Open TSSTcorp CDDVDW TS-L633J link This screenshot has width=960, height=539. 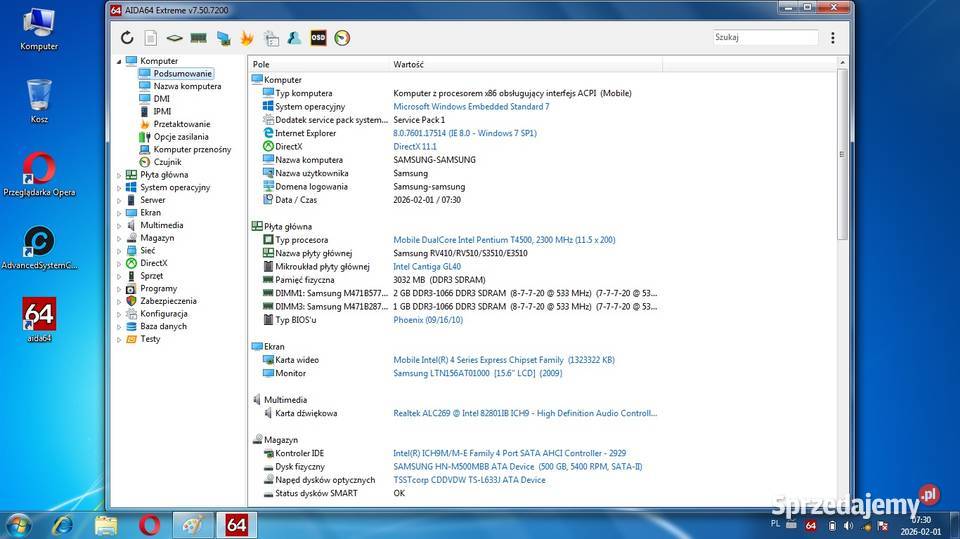click(469, 480)
